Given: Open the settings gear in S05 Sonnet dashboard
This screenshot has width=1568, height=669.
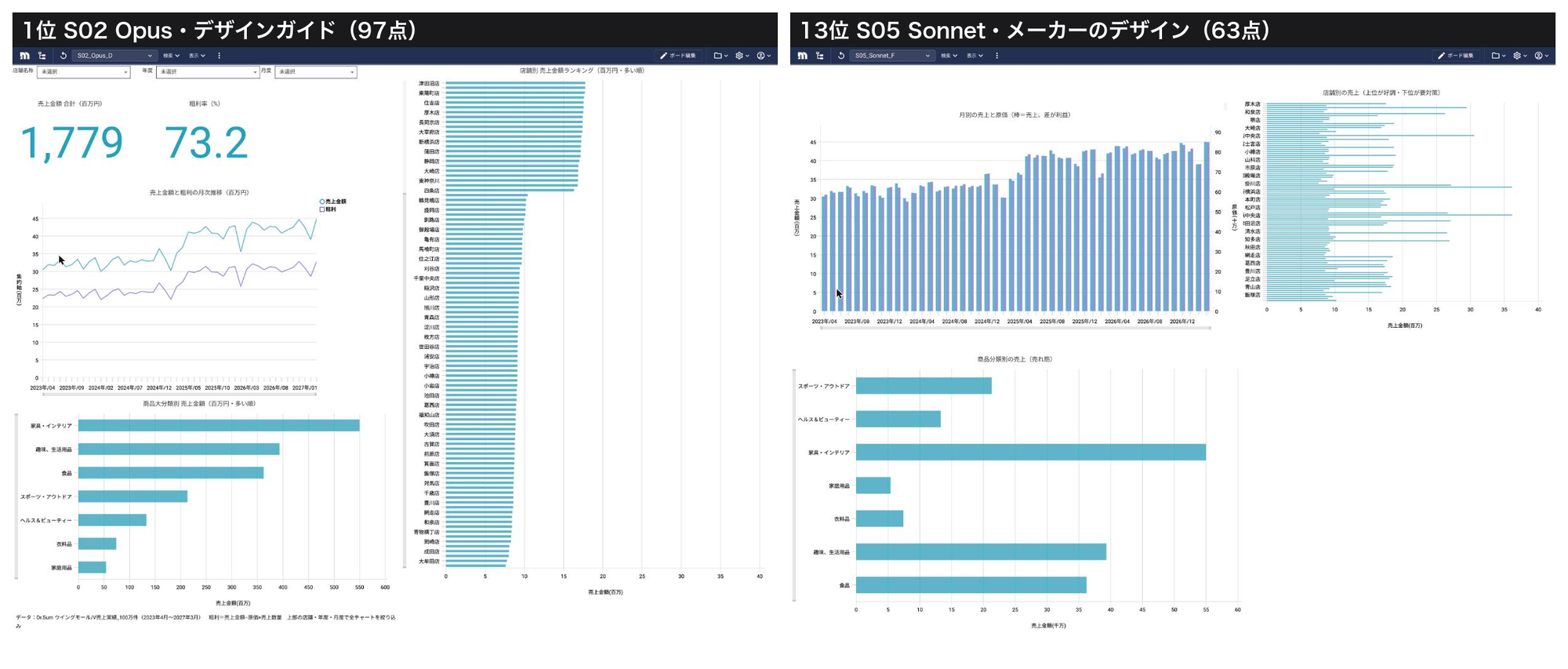Looking at the screenshot, I should pos(1519,56).
